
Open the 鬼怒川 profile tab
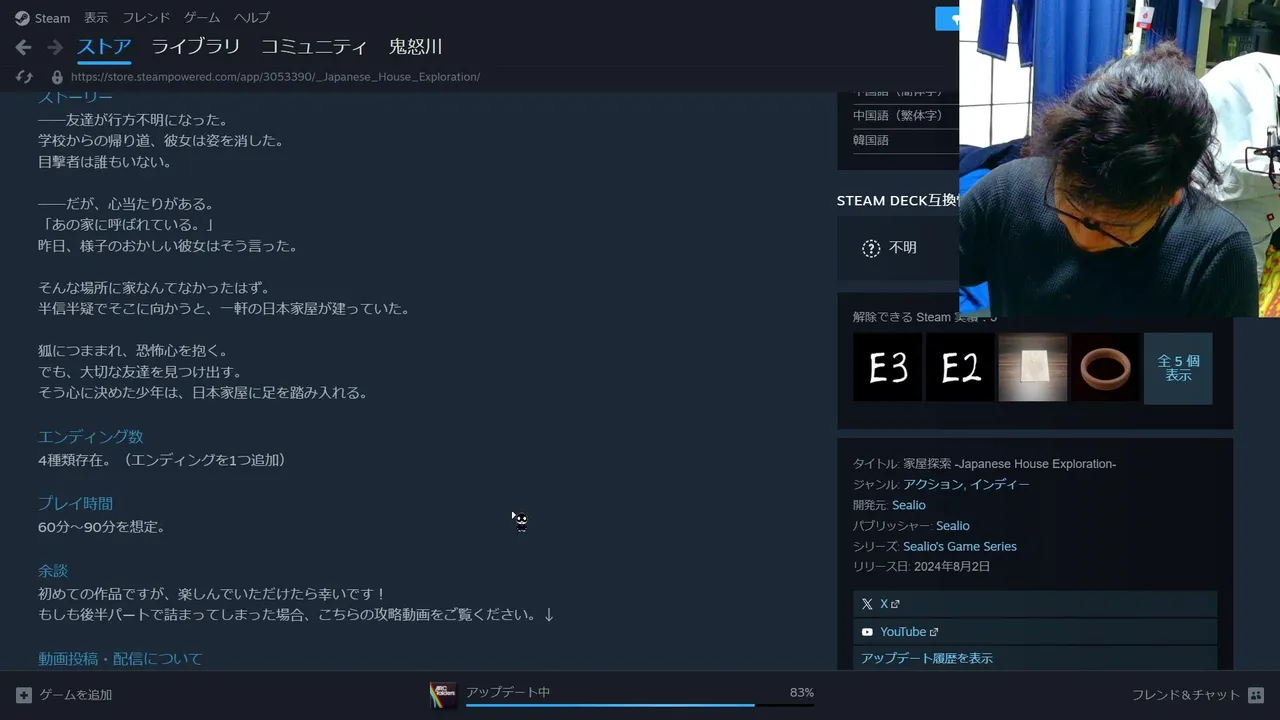click(415, 47)
